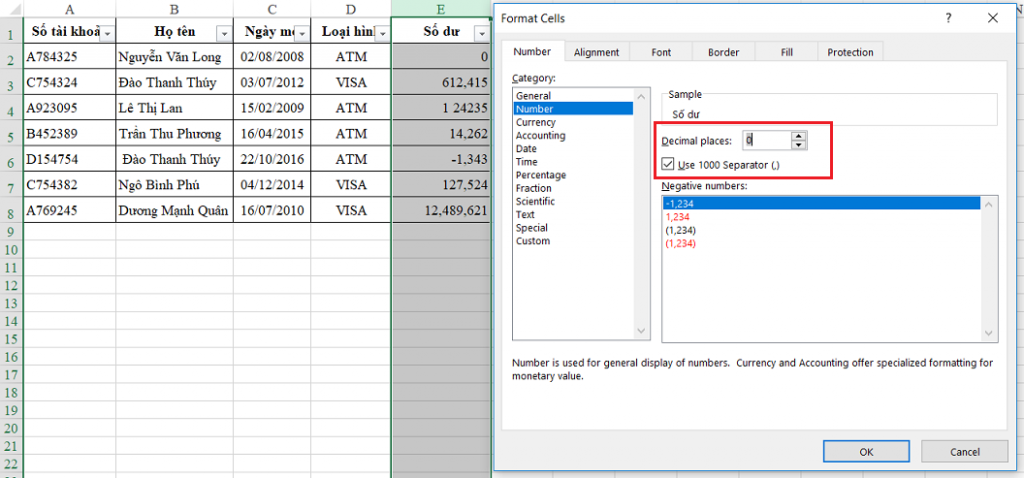This screenshot has width=1024, height=478.
Task: Expand the Số tài khoản column filter arrow
Action: pyautogui.click(x=107, y=33)
